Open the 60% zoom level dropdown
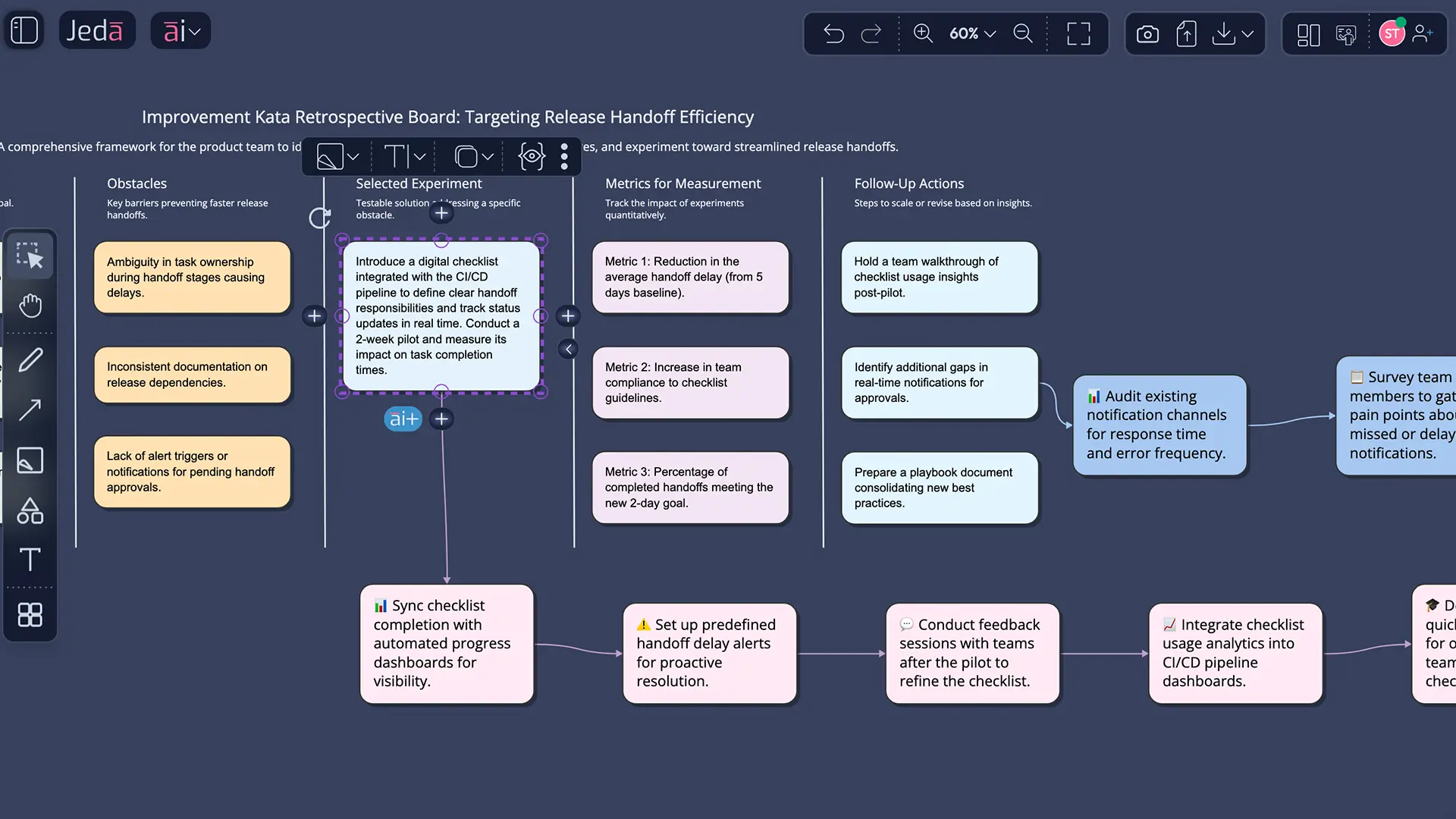 coord(972,33)
